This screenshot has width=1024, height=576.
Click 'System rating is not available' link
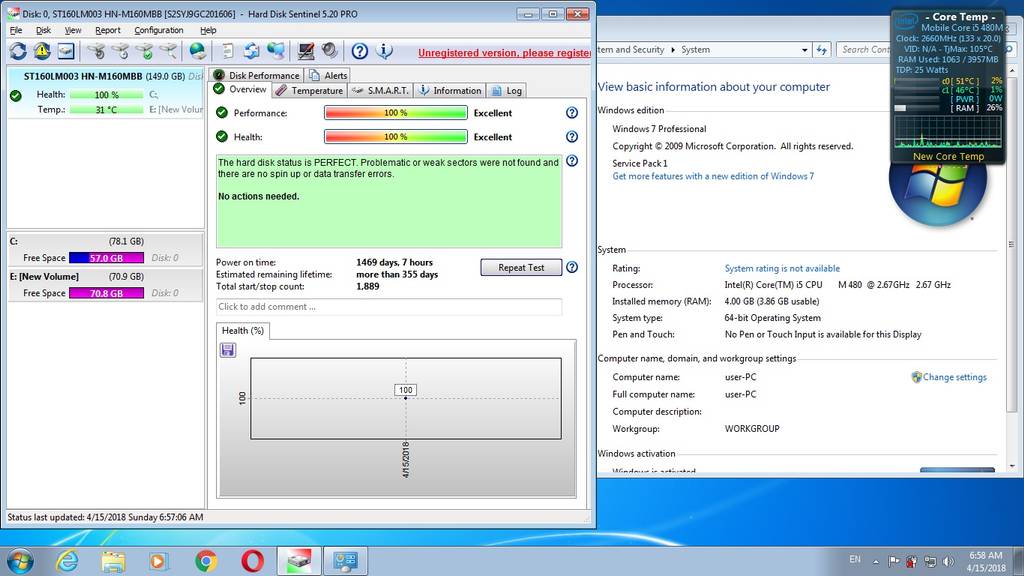click(x=782, y=268)
